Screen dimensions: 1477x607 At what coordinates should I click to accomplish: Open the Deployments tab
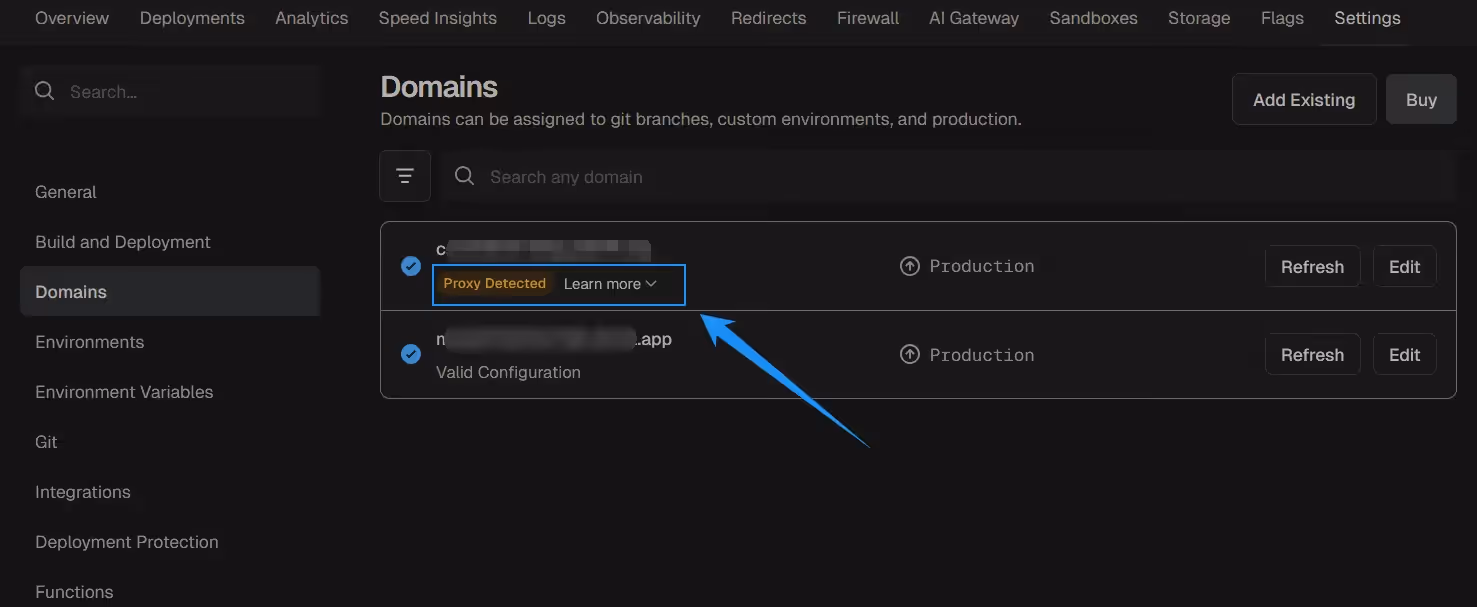(192, 18)
